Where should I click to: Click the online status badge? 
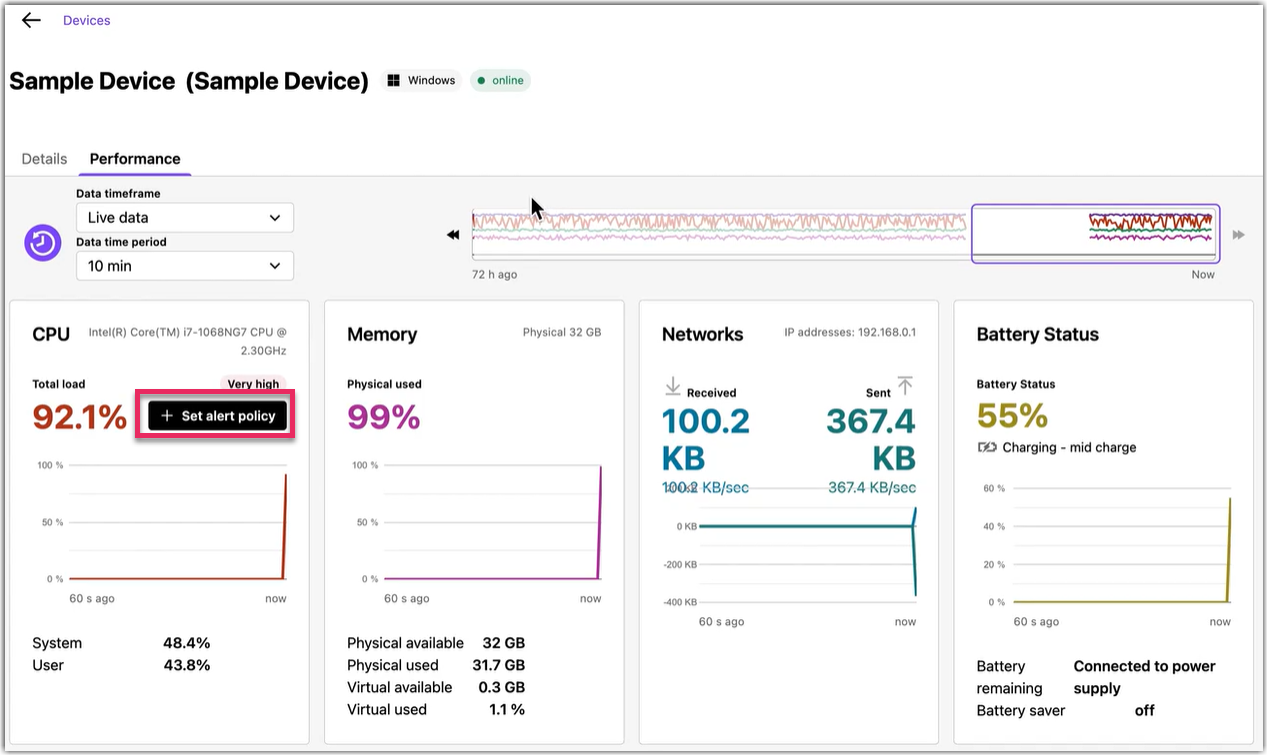500,81
